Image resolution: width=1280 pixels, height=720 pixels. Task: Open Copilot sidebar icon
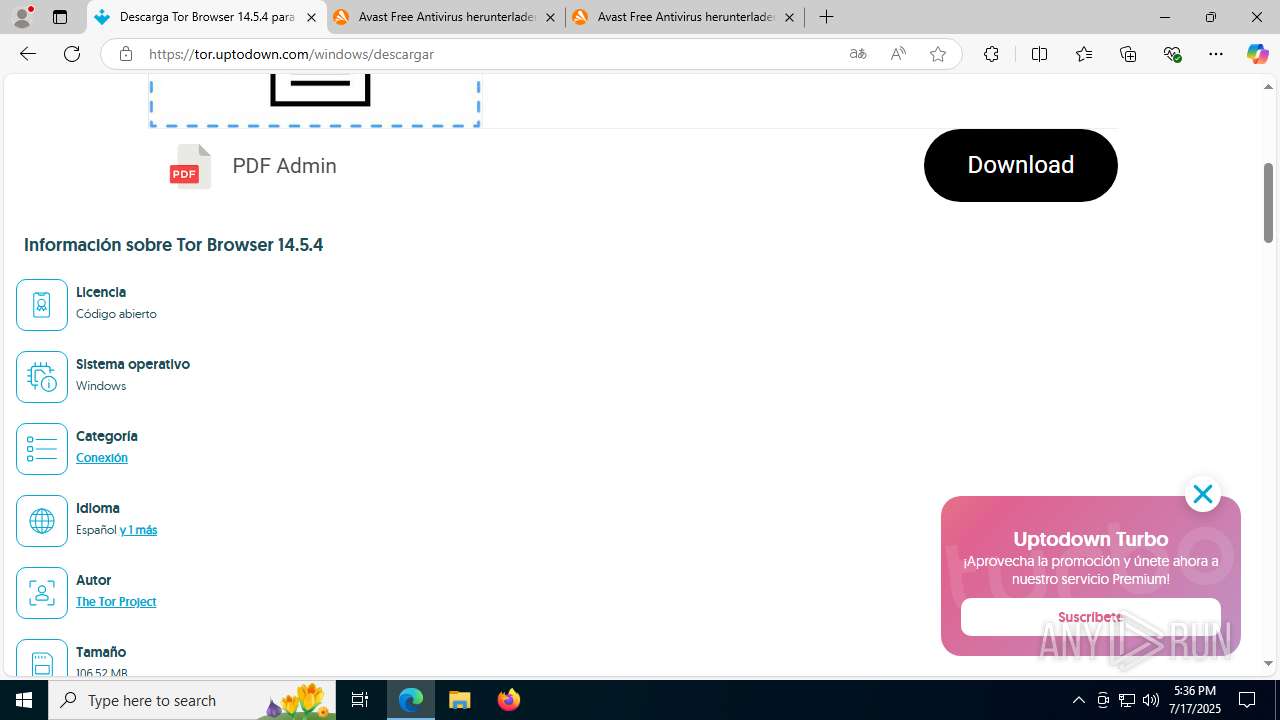[1257, 54]
